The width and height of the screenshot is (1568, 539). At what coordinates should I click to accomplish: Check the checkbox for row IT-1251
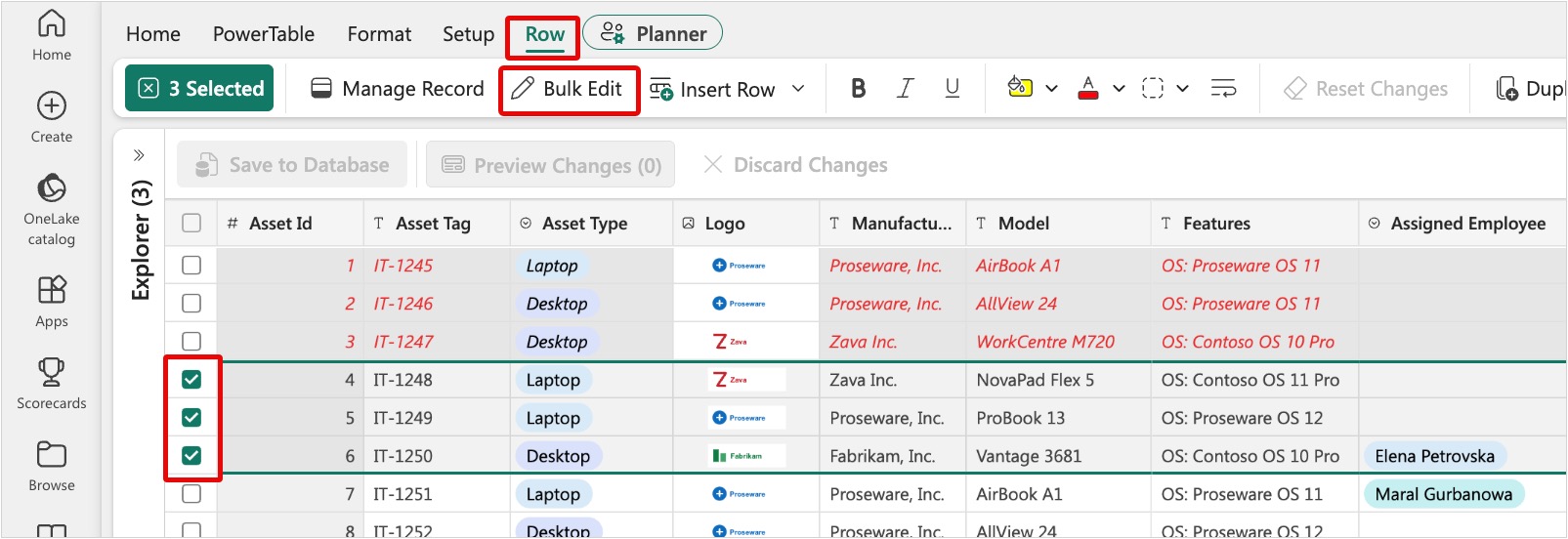coord(191,494)
